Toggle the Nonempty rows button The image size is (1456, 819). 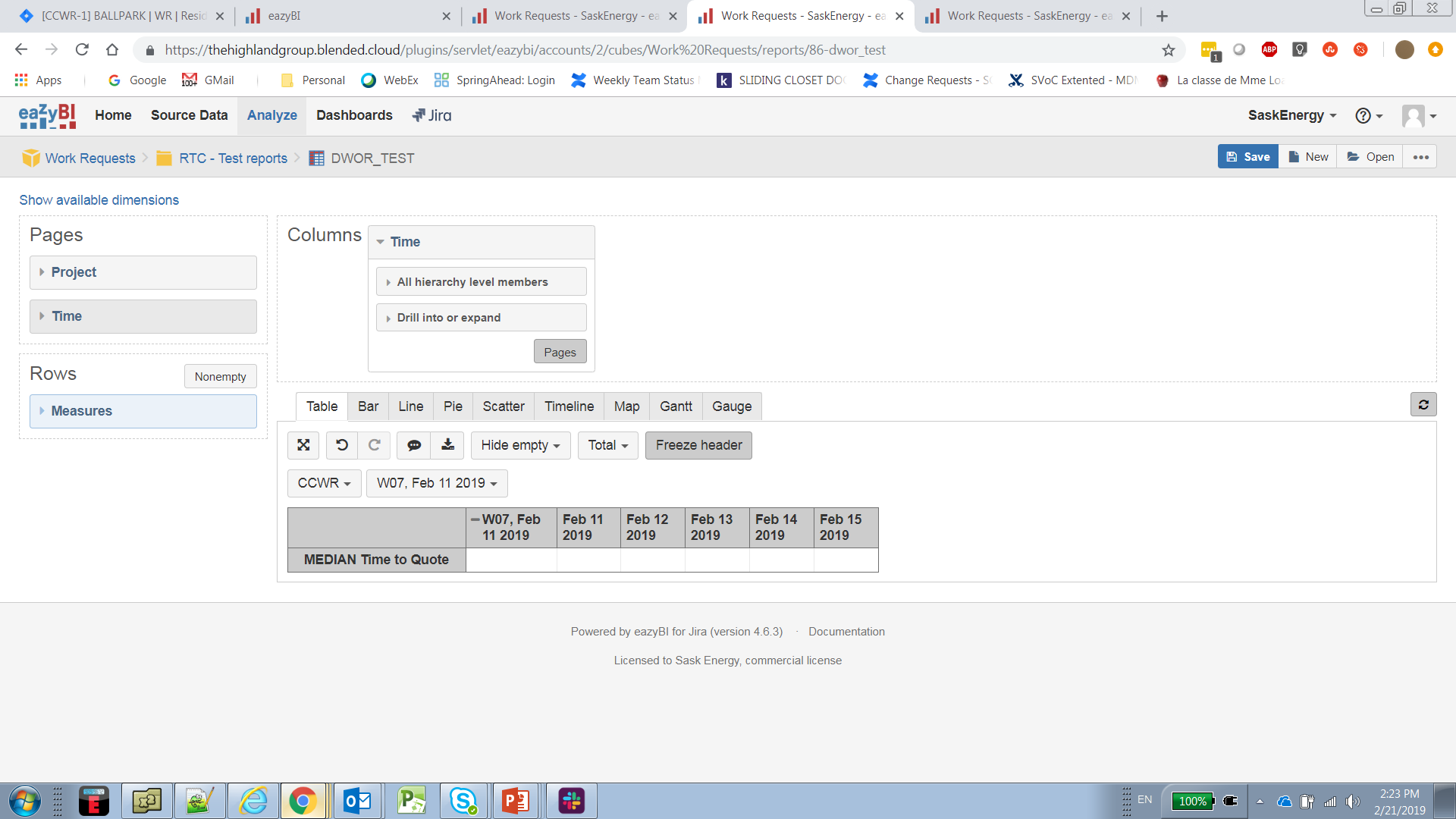(x=220, y=377)
